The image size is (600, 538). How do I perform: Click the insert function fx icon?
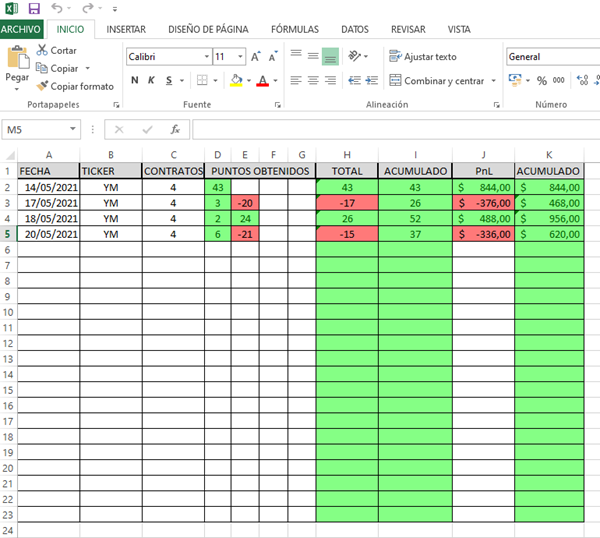tap(175, 129)
